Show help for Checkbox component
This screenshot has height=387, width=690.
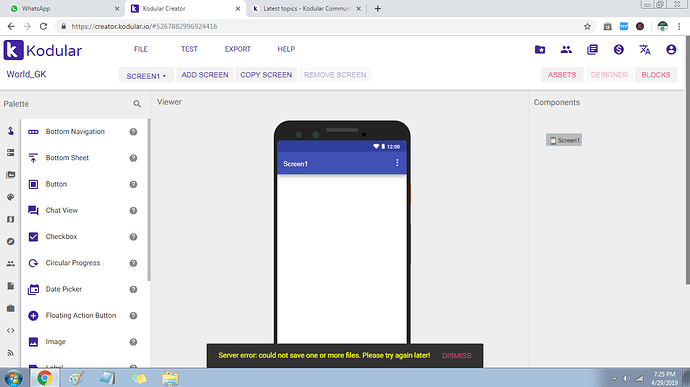click(x=133, y=237)
